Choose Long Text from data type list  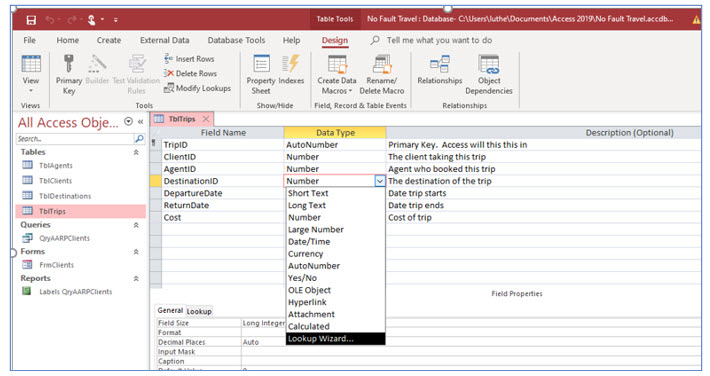336,205
